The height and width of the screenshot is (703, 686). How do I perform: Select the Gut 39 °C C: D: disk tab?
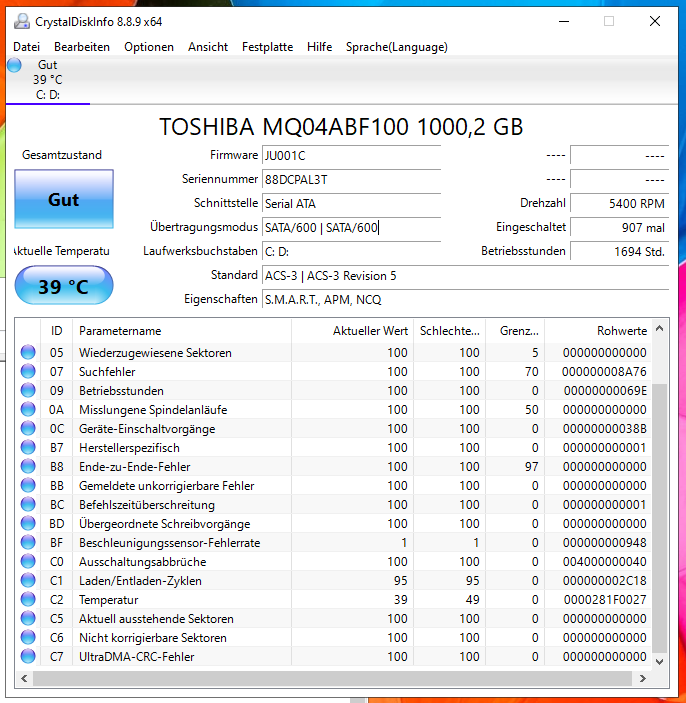tap(48, 80)
